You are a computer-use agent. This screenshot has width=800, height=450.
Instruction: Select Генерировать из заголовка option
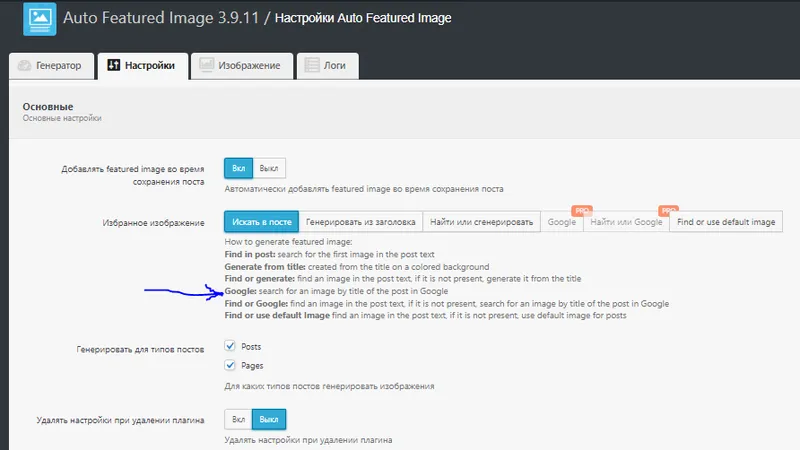[361, 222]
